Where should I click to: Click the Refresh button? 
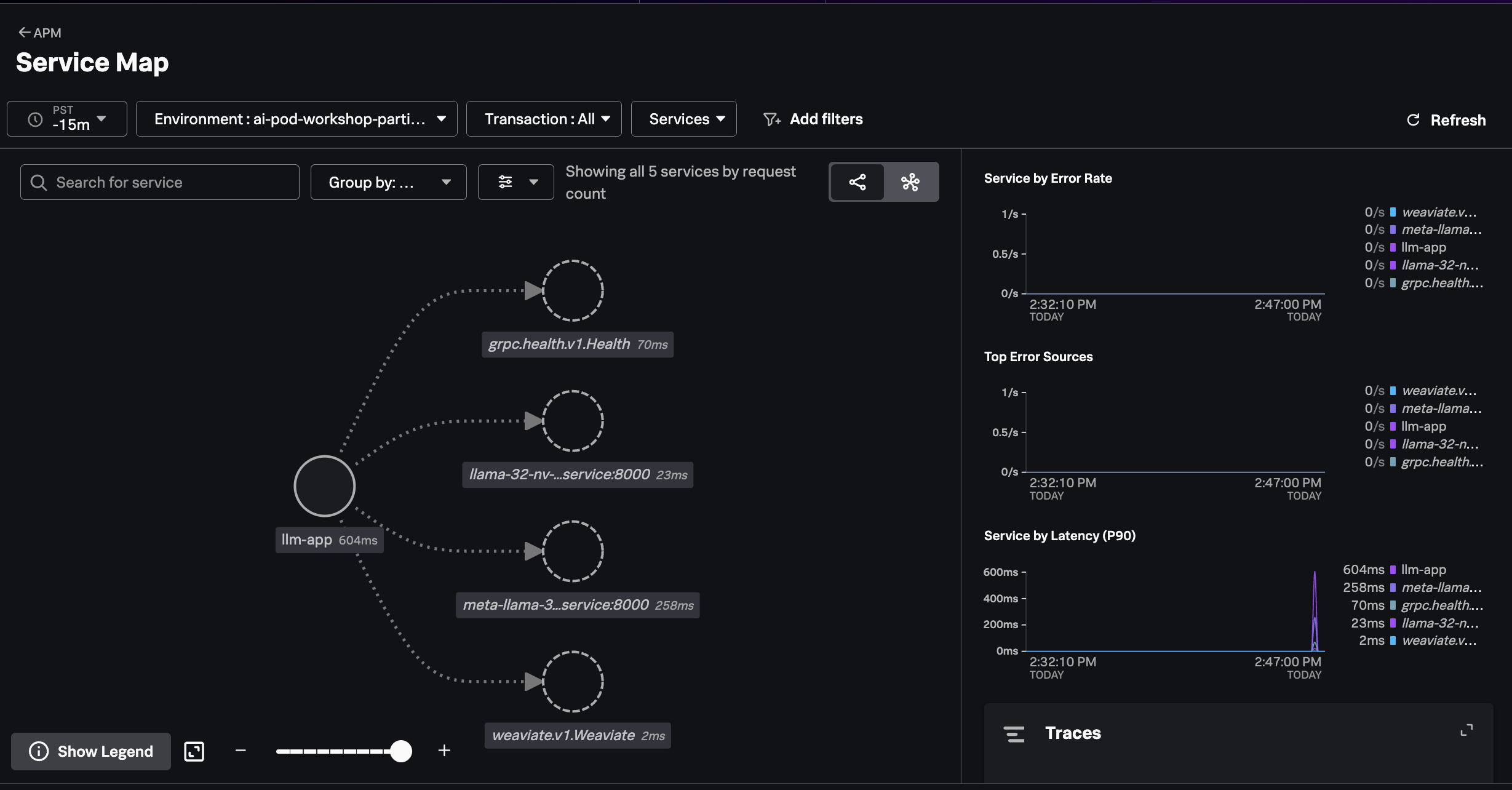pyautogui.click(x=1446, y=120)
